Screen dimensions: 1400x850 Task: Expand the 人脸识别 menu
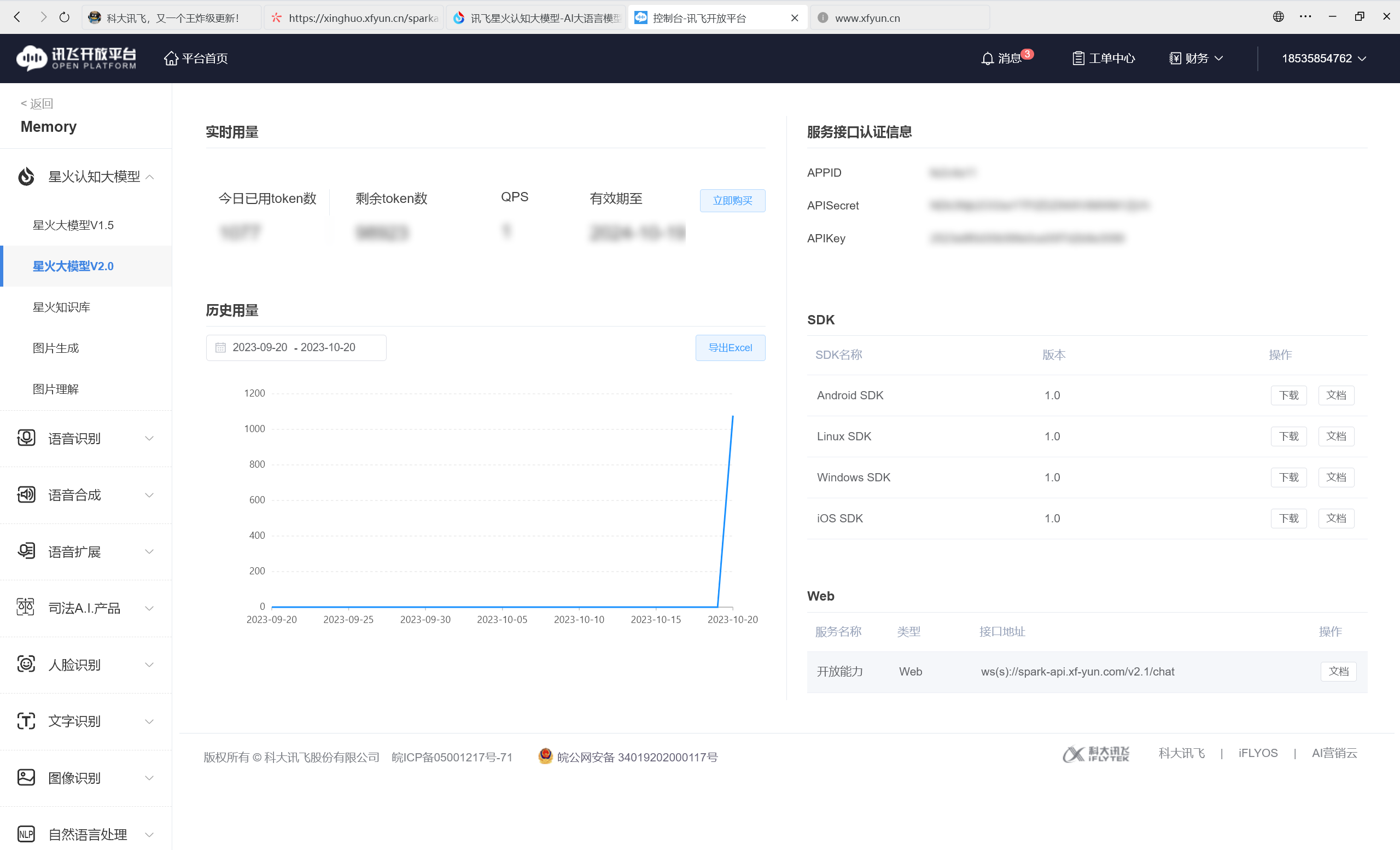[x=149, y=665]
